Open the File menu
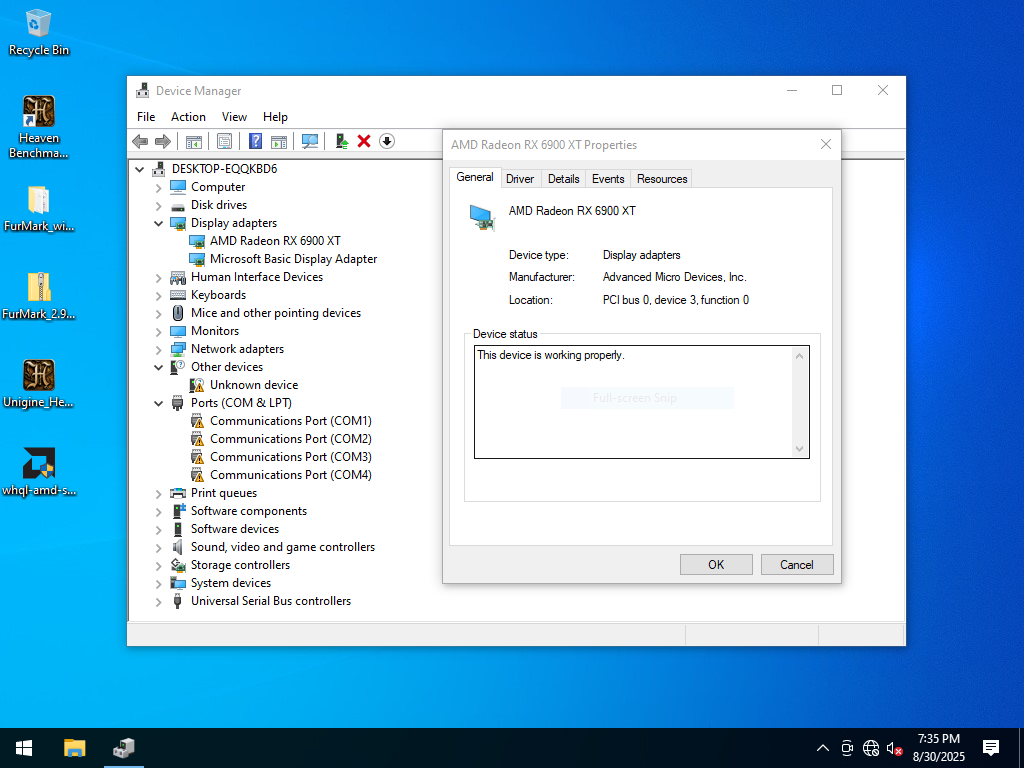The height and width of the screenshot is (768, 1024). click(x=146, y=117)
